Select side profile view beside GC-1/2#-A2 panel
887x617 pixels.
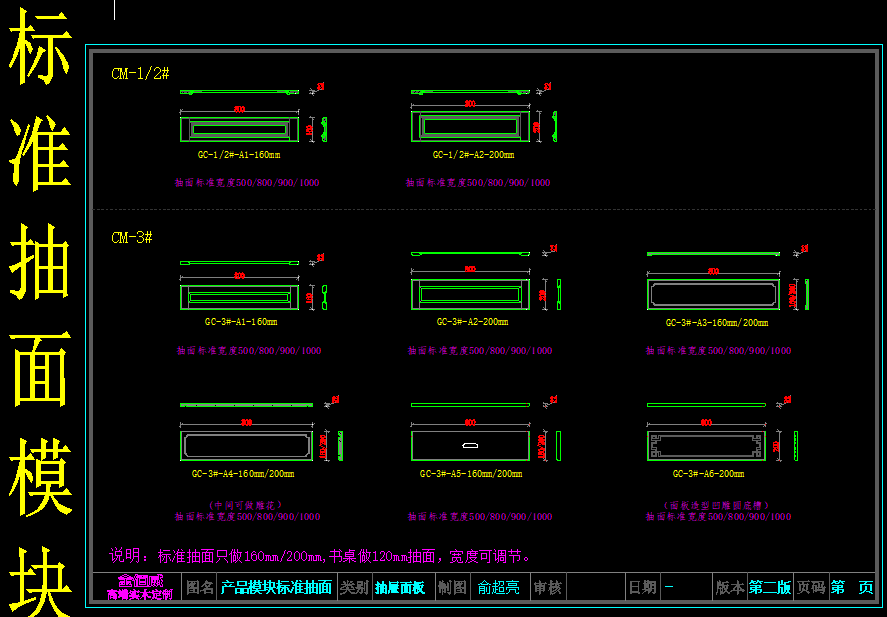554,126
